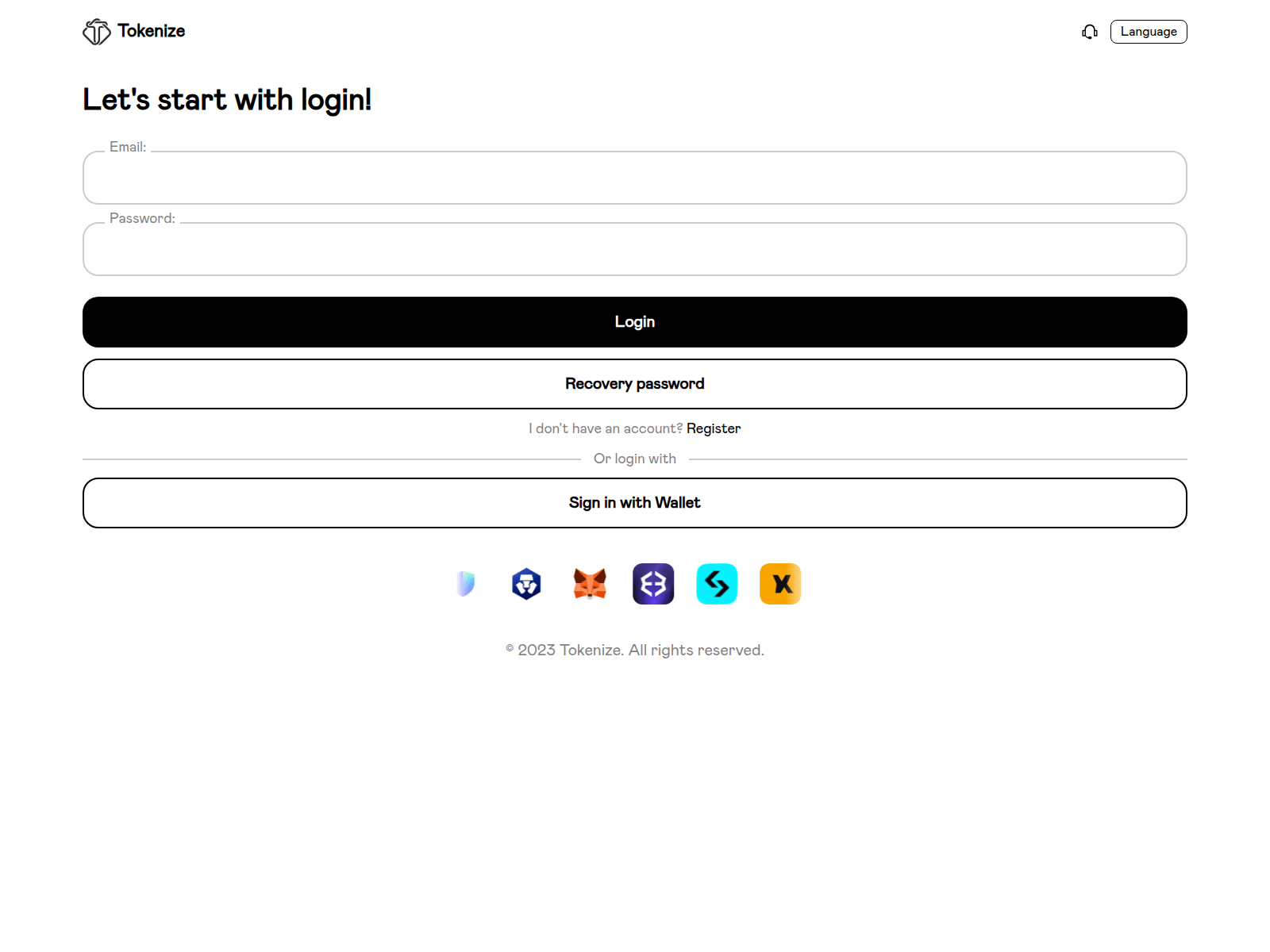Open the Language selector
The image size is (1270, 952).
tap(1149, 32)
